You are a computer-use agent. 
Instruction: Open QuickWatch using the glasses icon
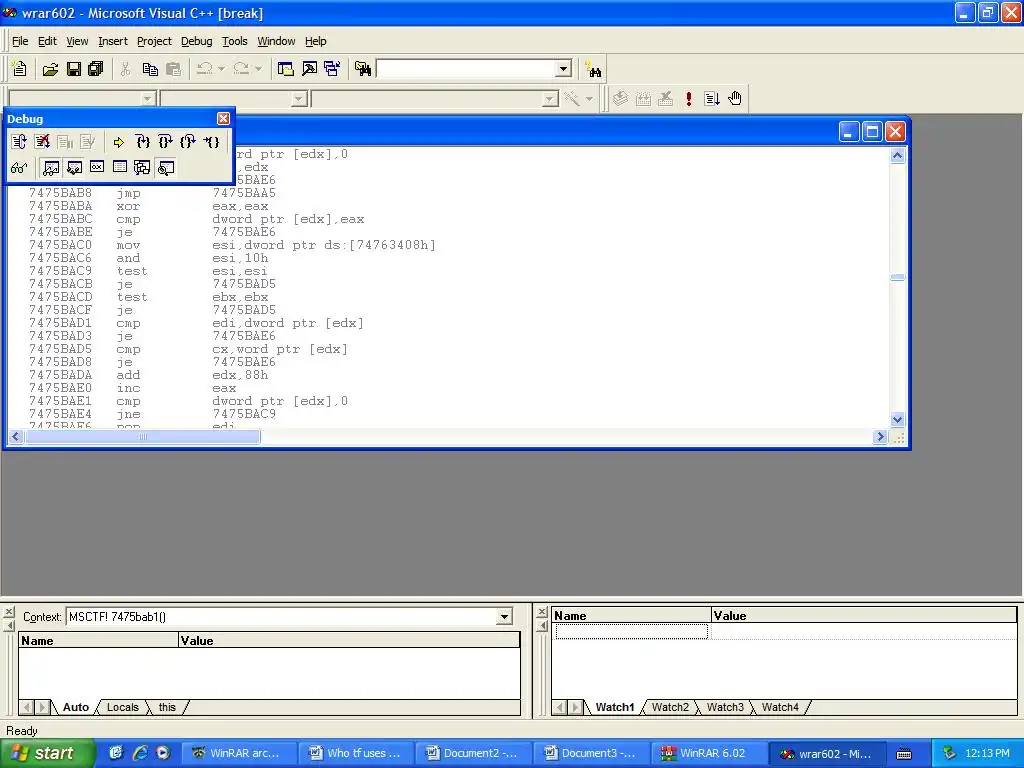point(19,168)
